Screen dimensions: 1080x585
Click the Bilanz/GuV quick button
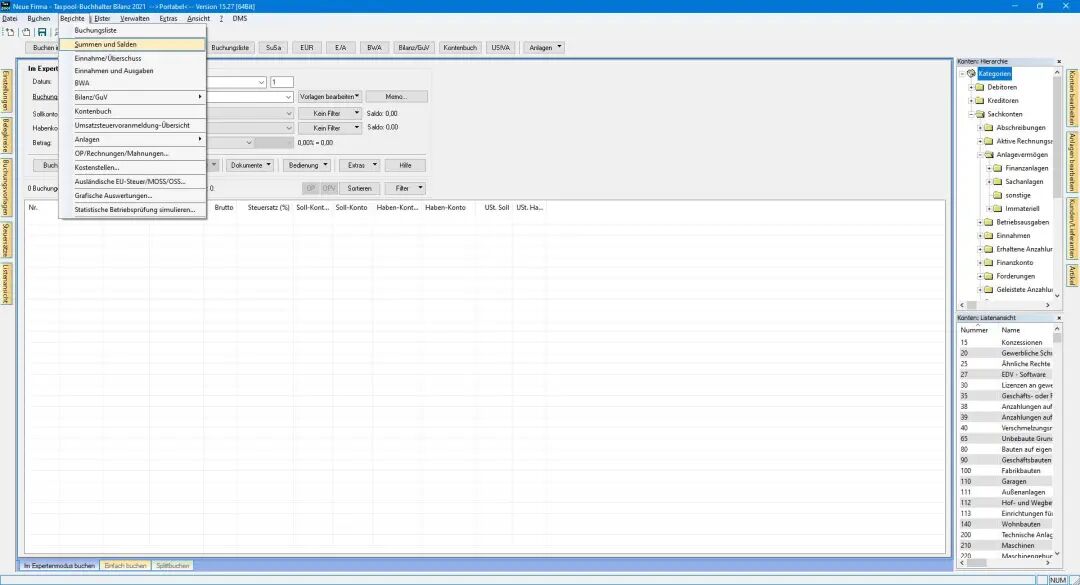(414, 48)
